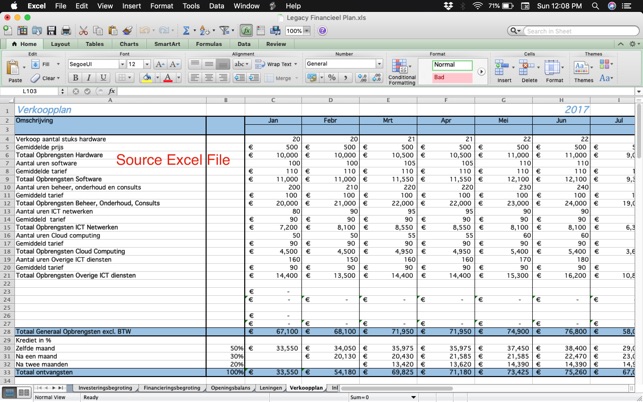Switch to the Formulas ribbon tab
The image size is (643, 402).
click(x=208, y=44)
